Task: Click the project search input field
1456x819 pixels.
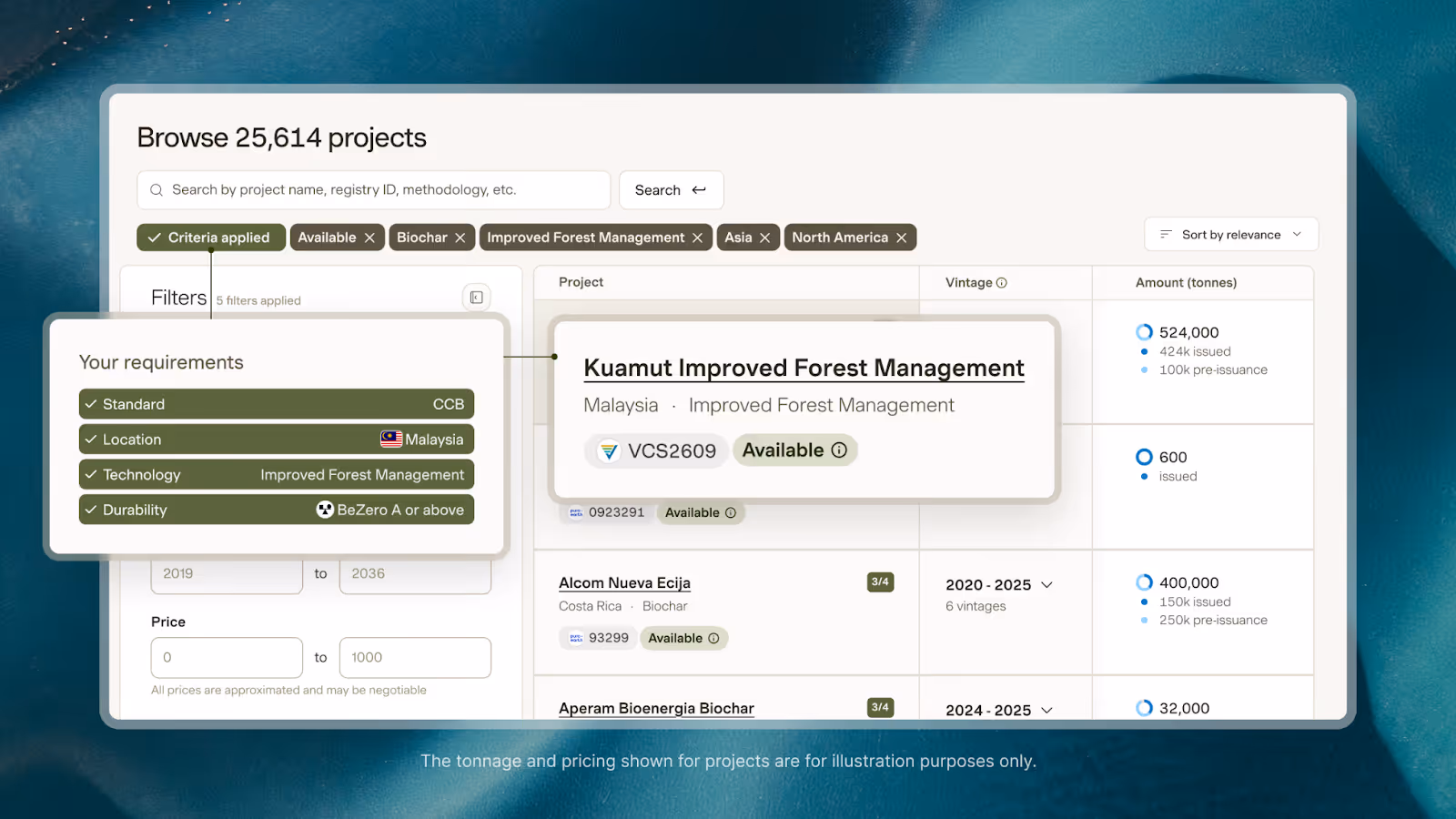Action: [374, 190]
